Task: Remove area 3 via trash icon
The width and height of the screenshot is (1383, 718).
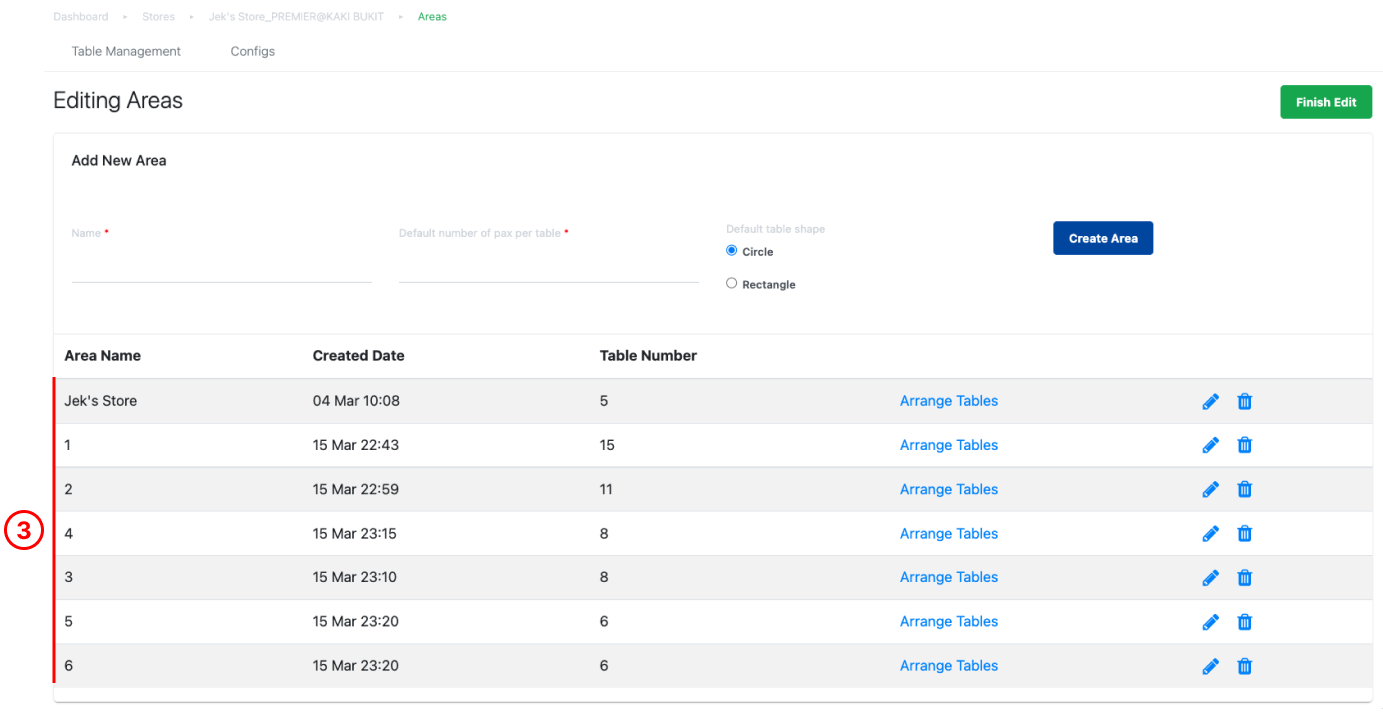Action: [1244, 577]
